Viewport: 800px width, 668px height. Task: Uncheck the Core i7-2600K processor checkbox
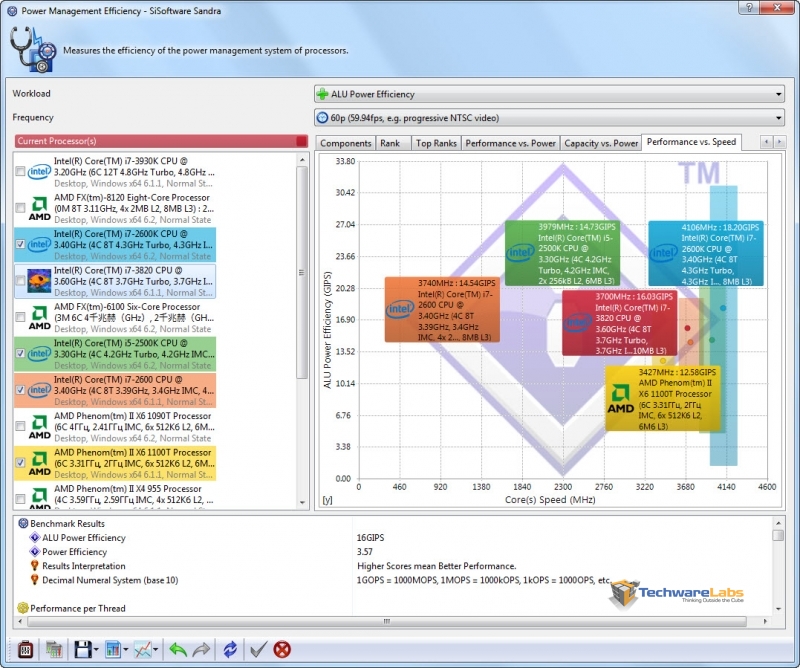point(20,244)
